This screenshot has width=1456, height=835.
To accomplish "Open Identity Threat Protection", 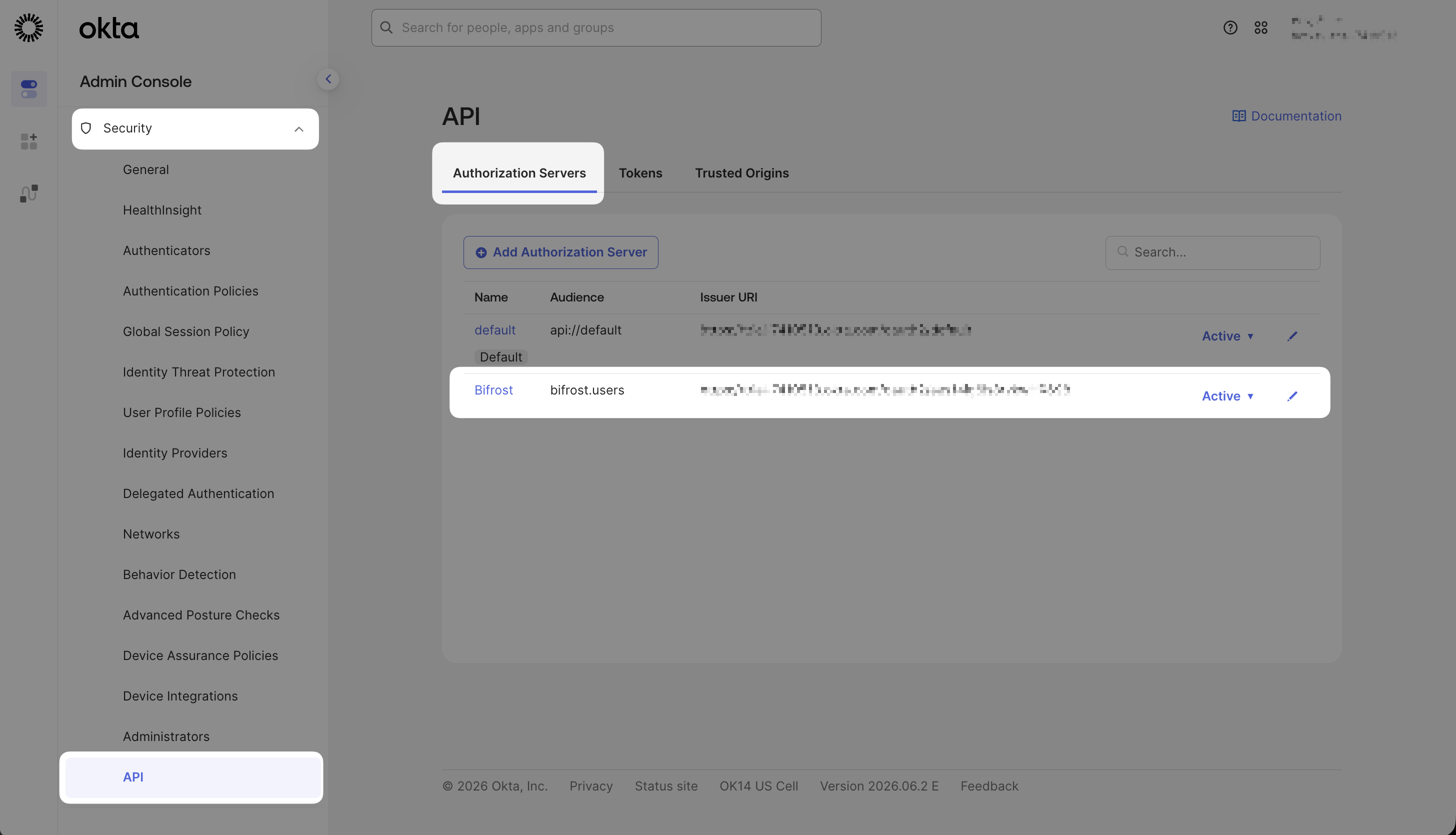I will pyautogui.click(x=199, y=372).
